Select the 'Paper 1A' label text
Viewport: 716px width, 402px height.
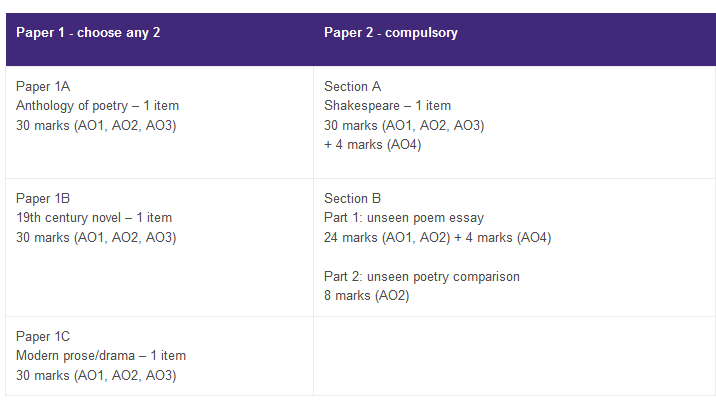(43, 87)
